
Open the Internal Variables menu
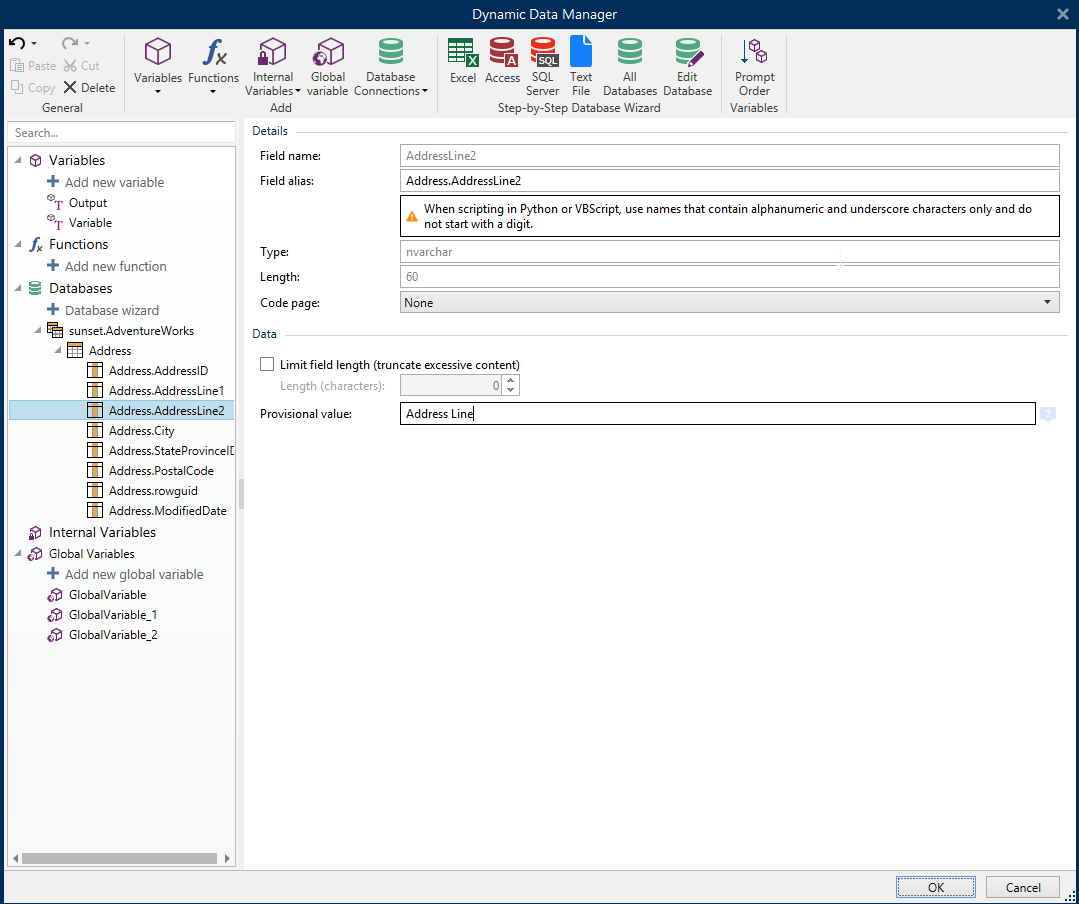[272, 64]
